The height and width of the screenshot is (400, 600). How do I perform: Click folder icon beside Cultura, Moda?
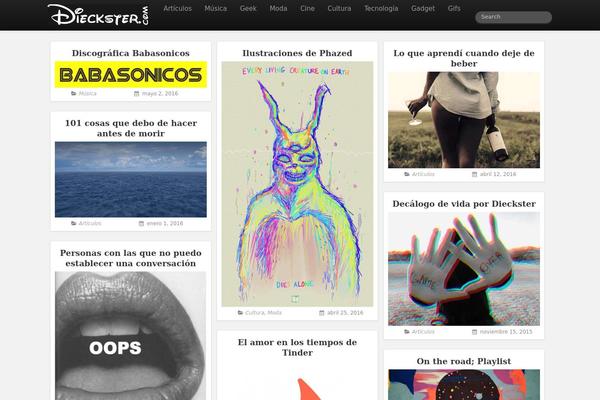click(x=240, y=313)
